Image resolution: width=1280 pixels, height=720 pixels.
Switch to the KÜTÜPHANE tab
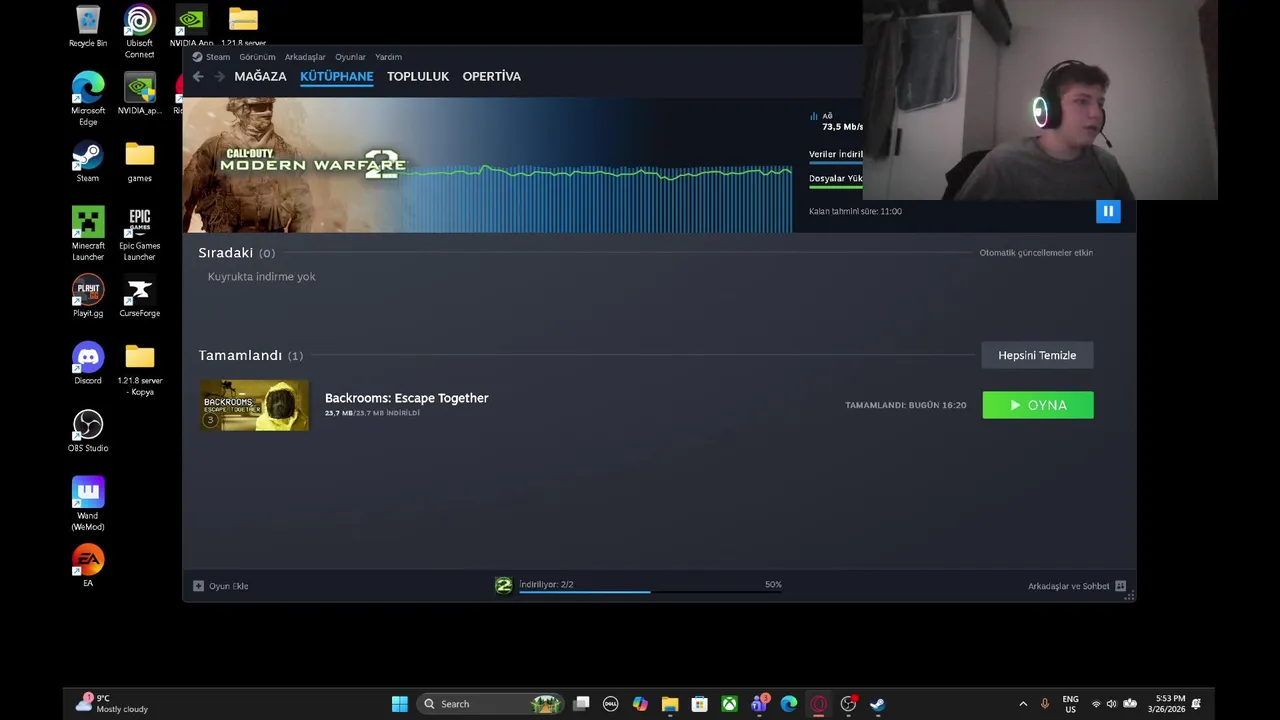pos(337,76)
